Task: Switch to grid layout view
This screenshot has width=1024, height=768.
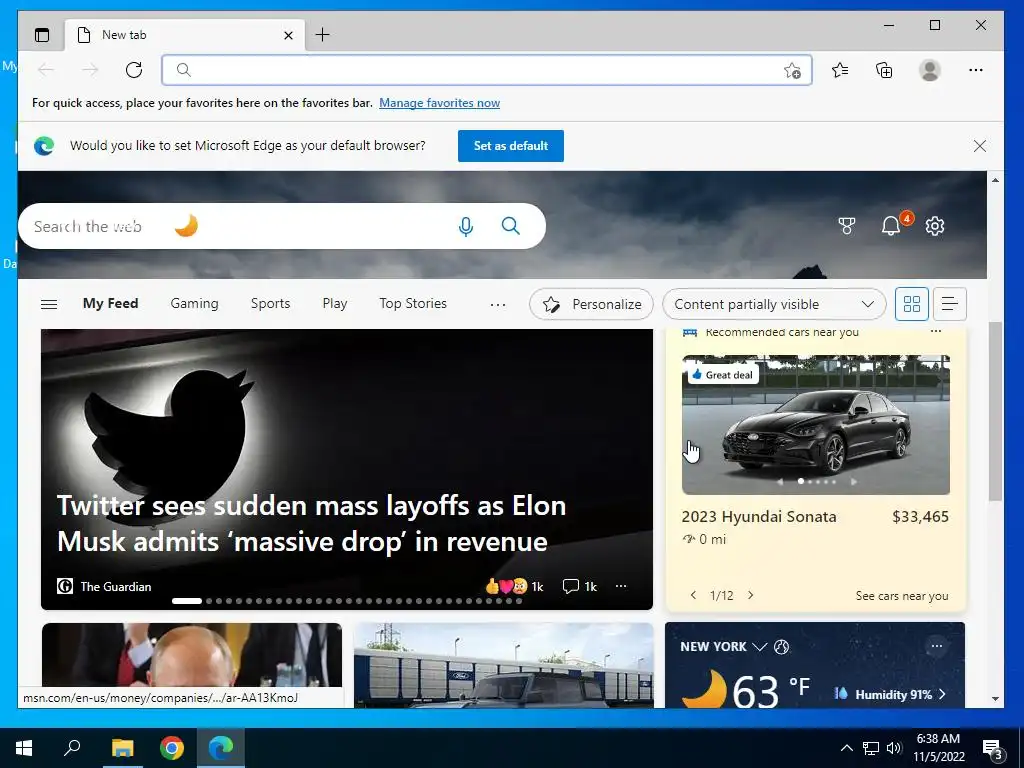Action: coord(912,304)
